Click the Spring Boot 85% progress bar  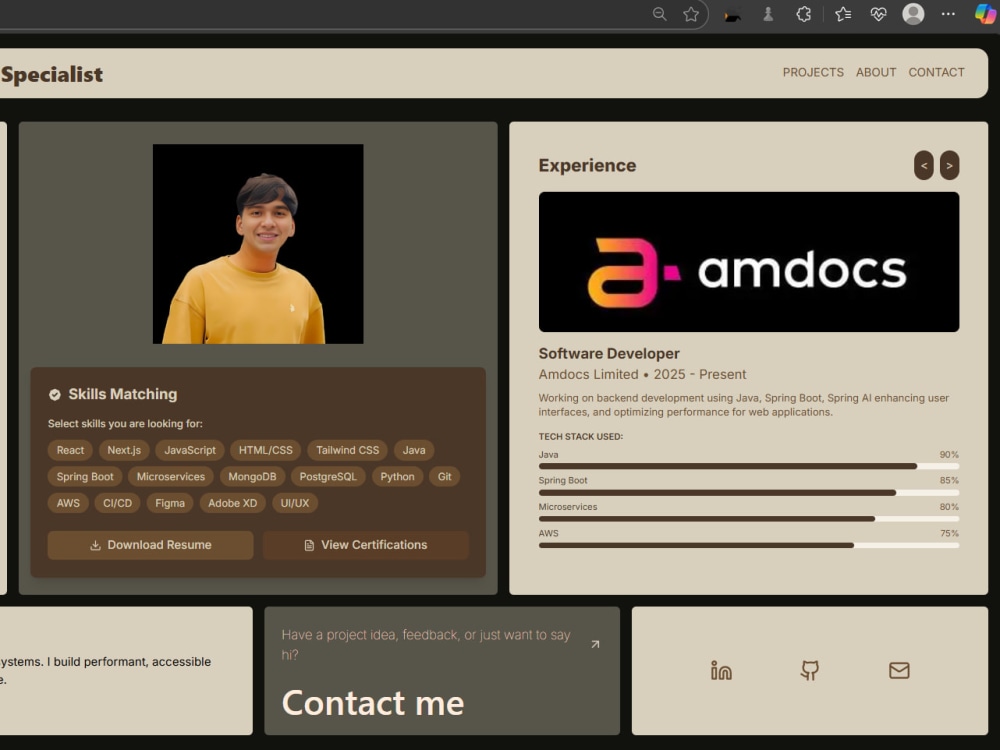coord(749,493)
